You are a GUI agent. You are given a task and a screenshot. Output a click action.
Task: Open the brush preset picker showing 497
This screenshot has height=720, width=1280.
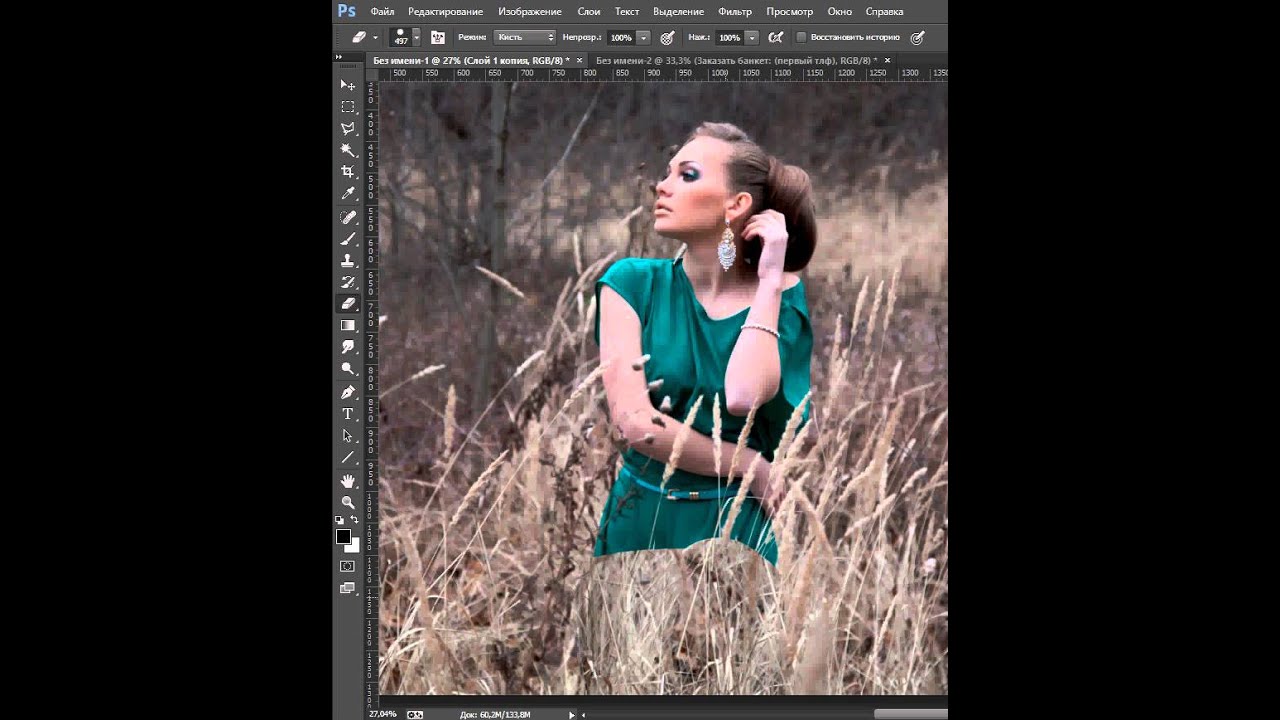click(405, 37)
